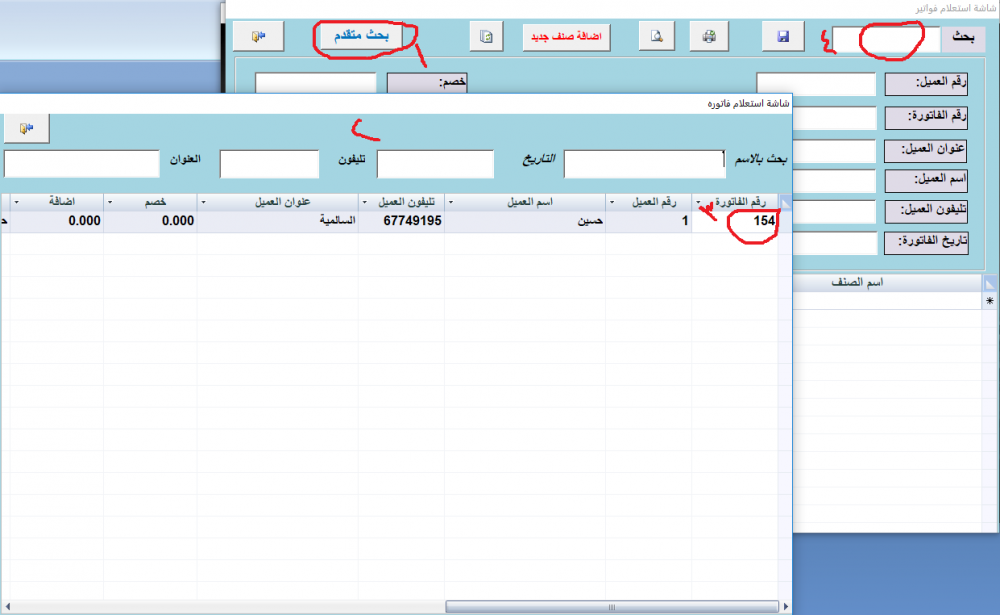Click the printer icon in the toolbar

(x=709, y=37)
